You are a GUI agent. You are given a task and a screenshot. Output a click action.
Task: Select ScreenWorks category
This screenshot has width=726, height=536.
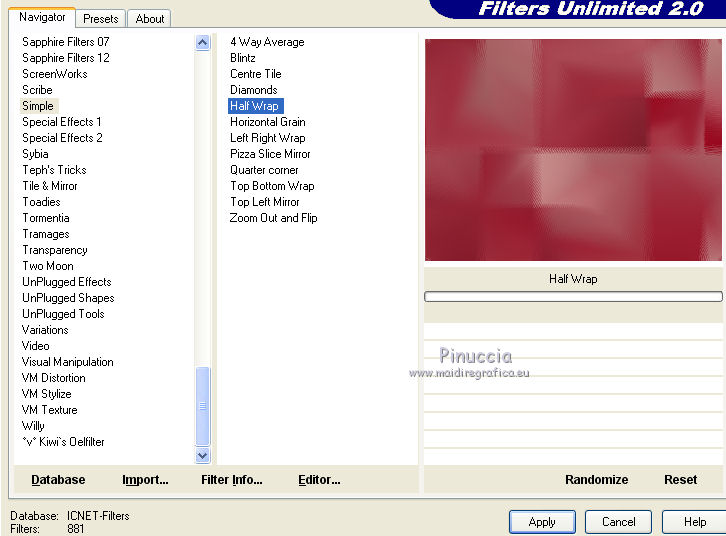pos(55,74)
